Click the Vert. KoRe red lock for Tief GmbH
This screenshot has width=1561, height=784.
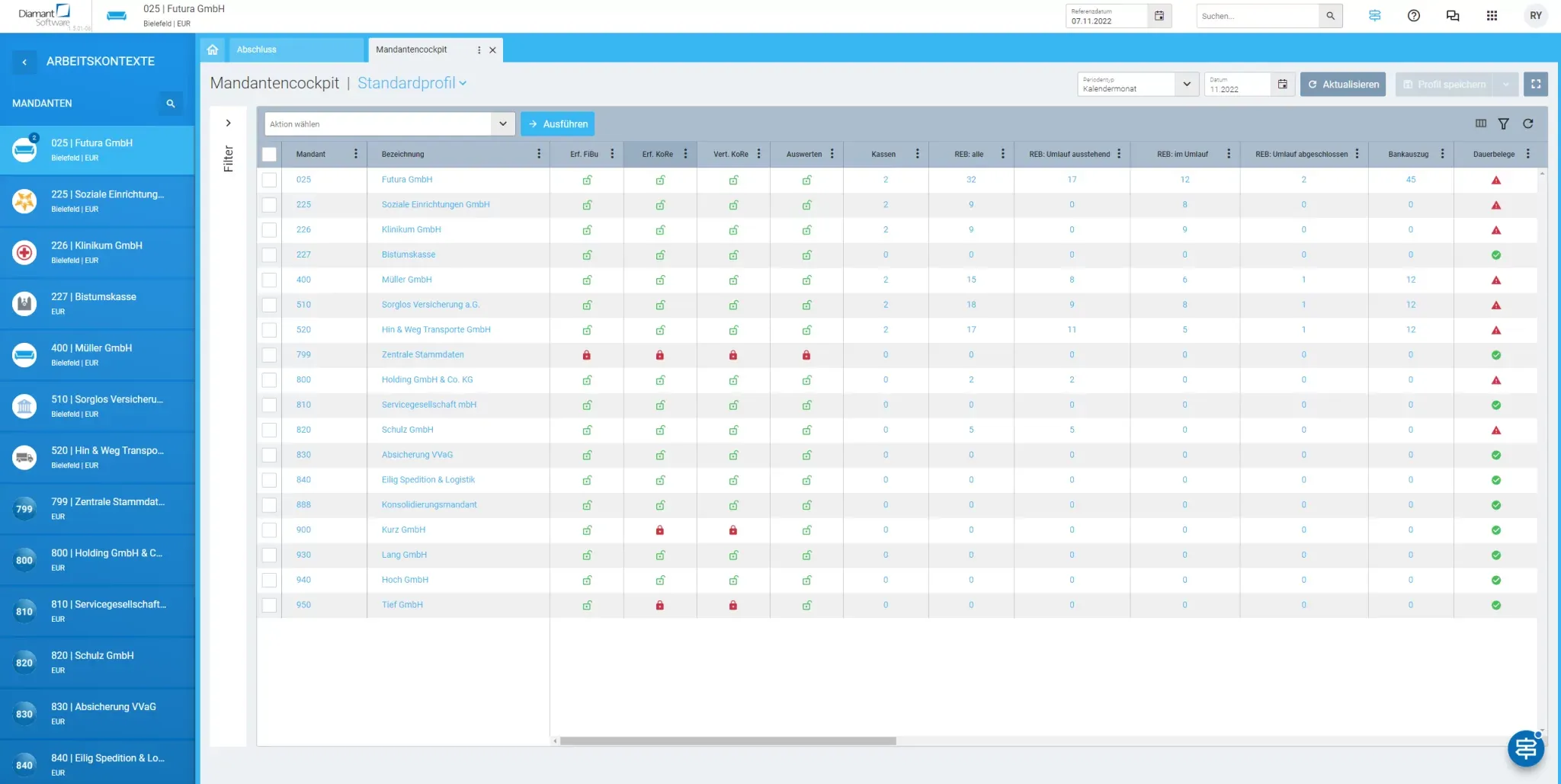click(x=733, y=606)
